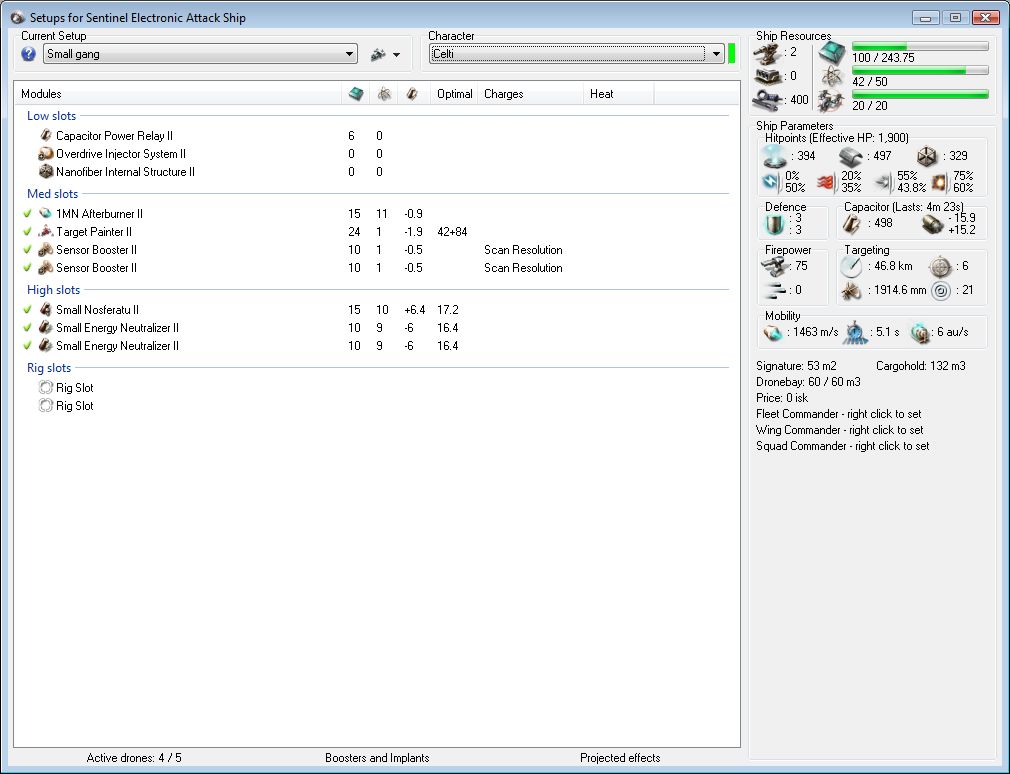
Task: Click the capacitor amount icon showing 498
Action: point(852,224)
